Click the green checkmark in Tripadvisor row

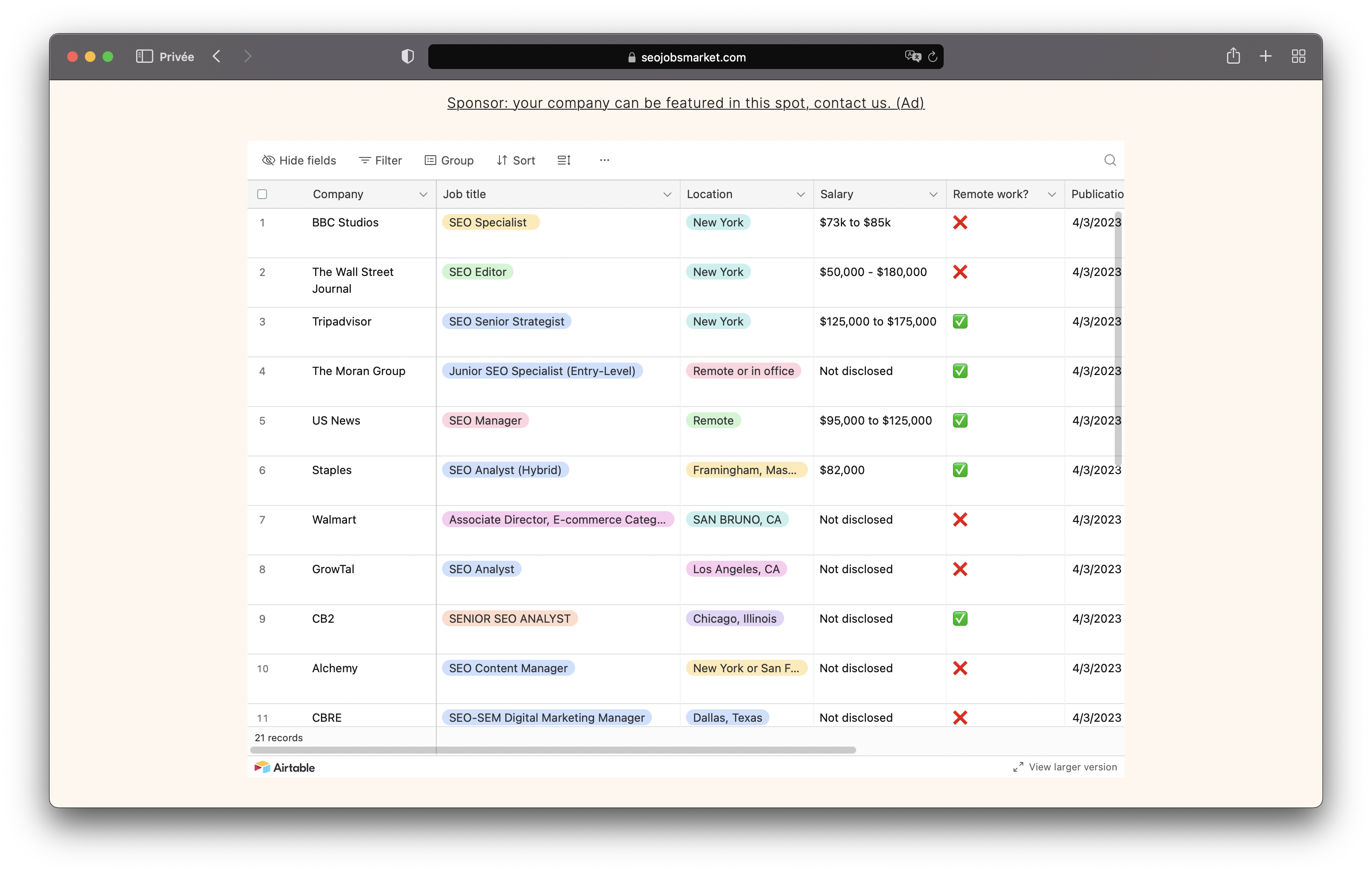click(x=960, y=322)
